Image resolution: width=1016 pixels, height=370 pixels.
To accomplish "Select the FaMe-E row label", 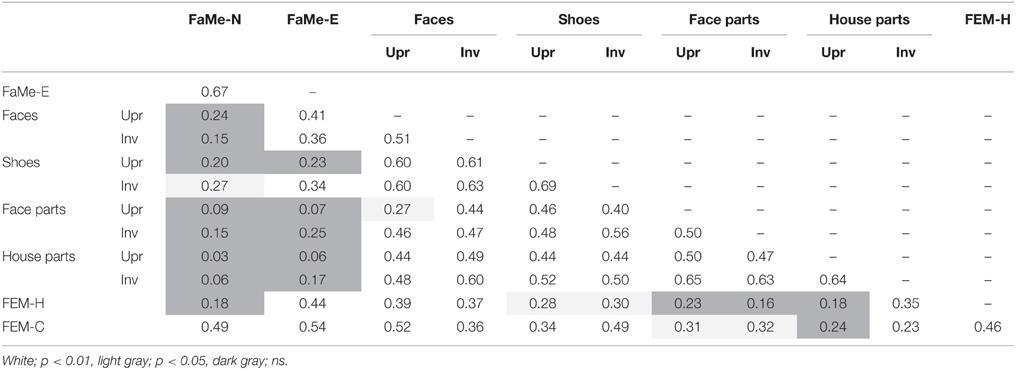I will click(x=23, y=92).
